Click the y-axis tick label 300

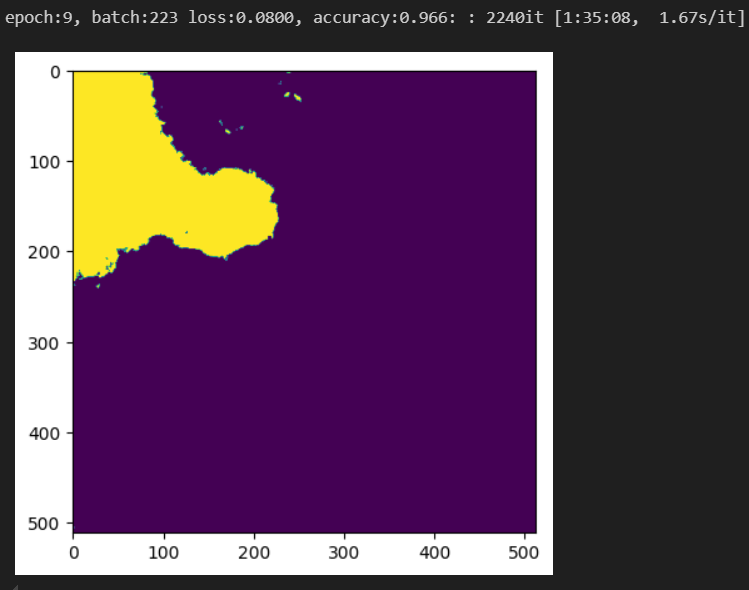[x=44, y=343]
